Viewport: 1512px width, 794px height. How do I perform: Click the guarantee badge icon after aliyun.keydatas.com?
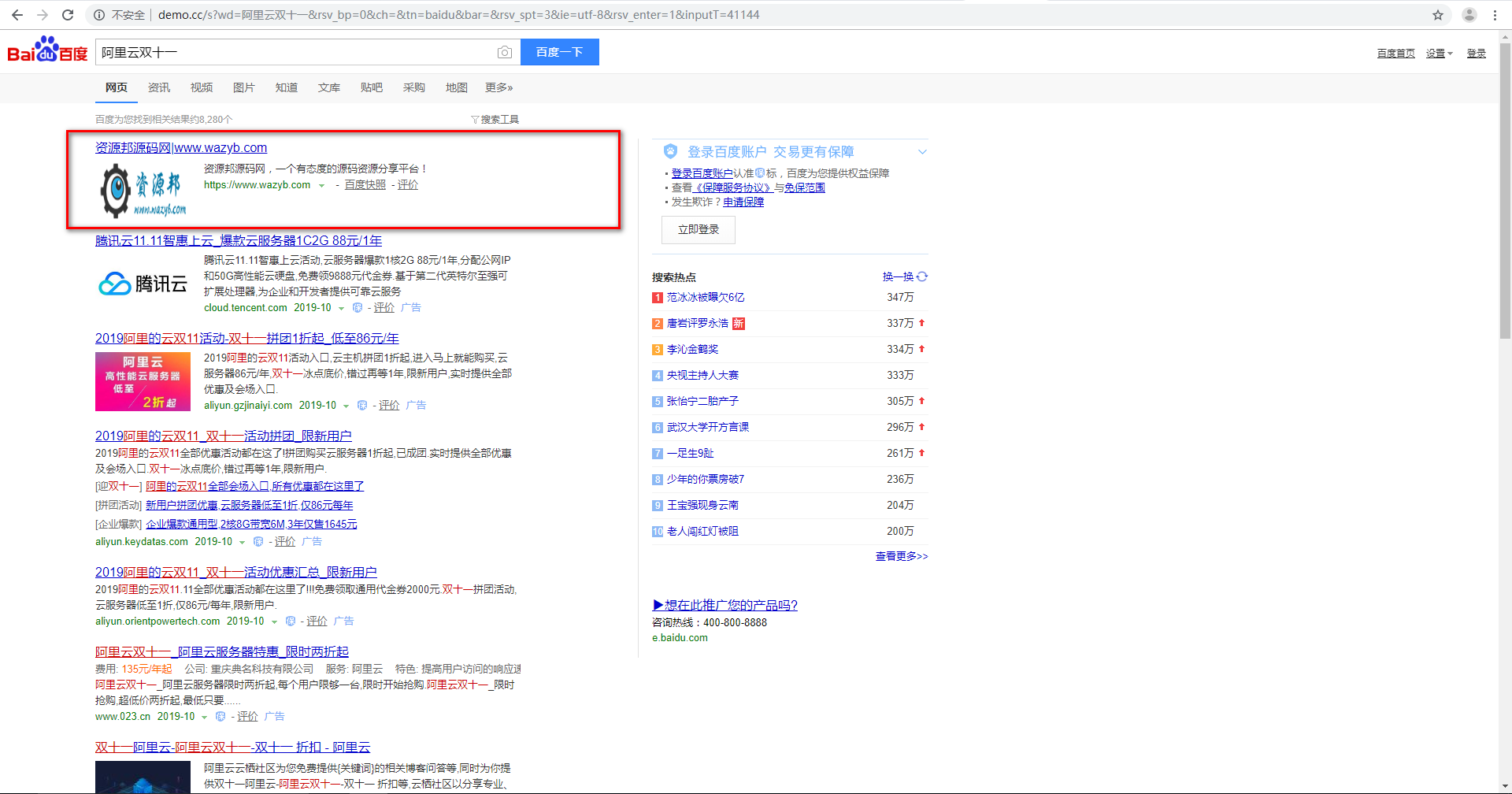(258, 542)
